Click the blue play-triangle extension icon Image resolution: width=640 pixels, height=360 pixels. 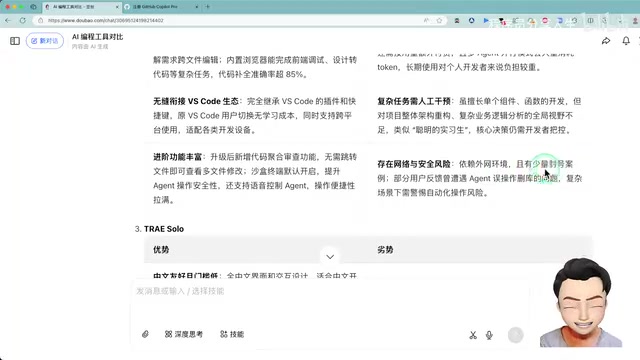point(486,20)
